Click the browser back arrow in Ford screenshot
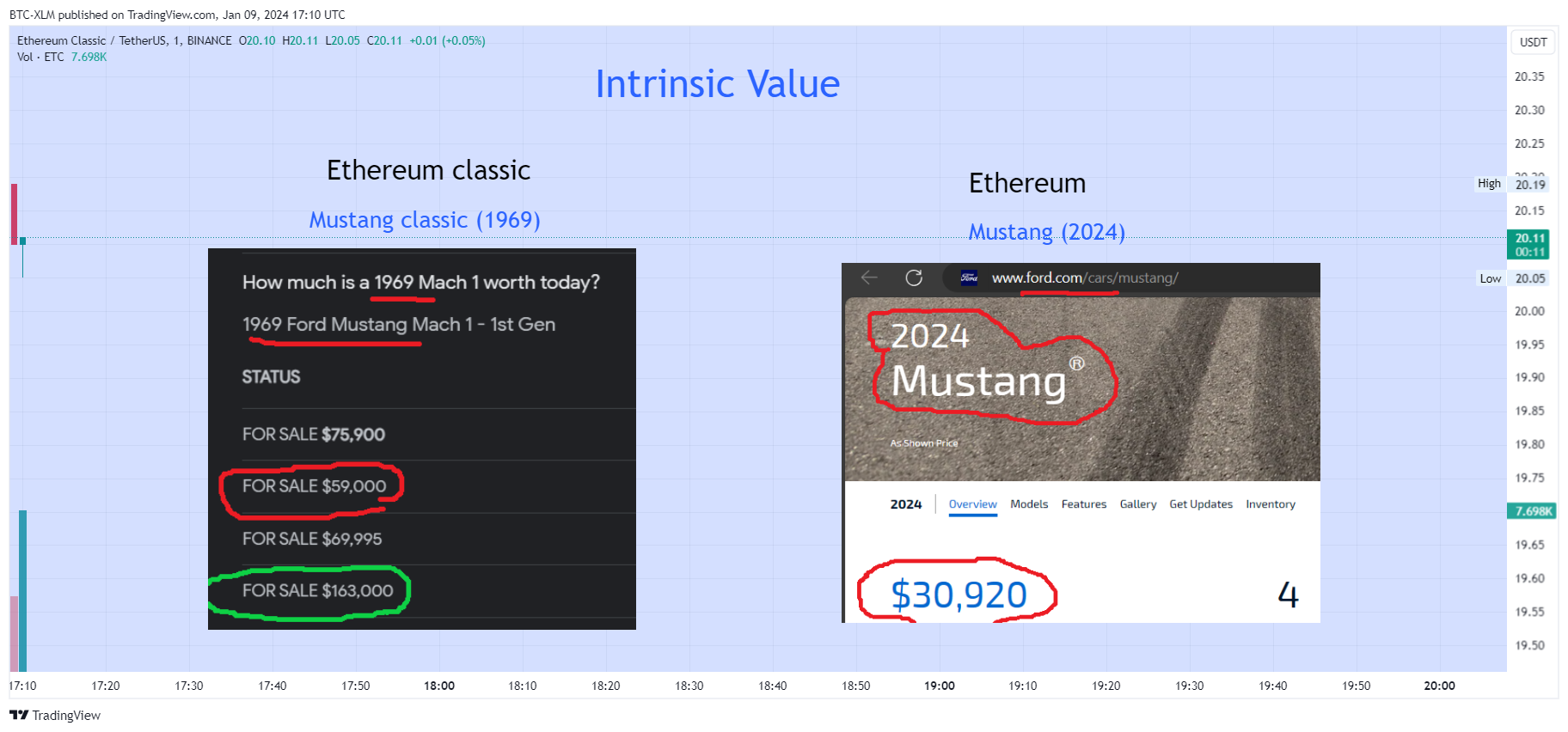The height and width of the screenshot is (732, 1568). click(x=869, y=278)
